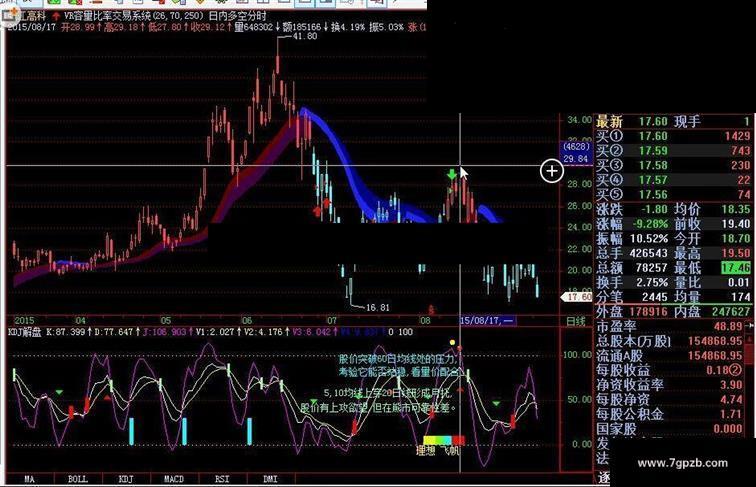Click the 41.80 high price label
The image size is (756, 487).
305,36
